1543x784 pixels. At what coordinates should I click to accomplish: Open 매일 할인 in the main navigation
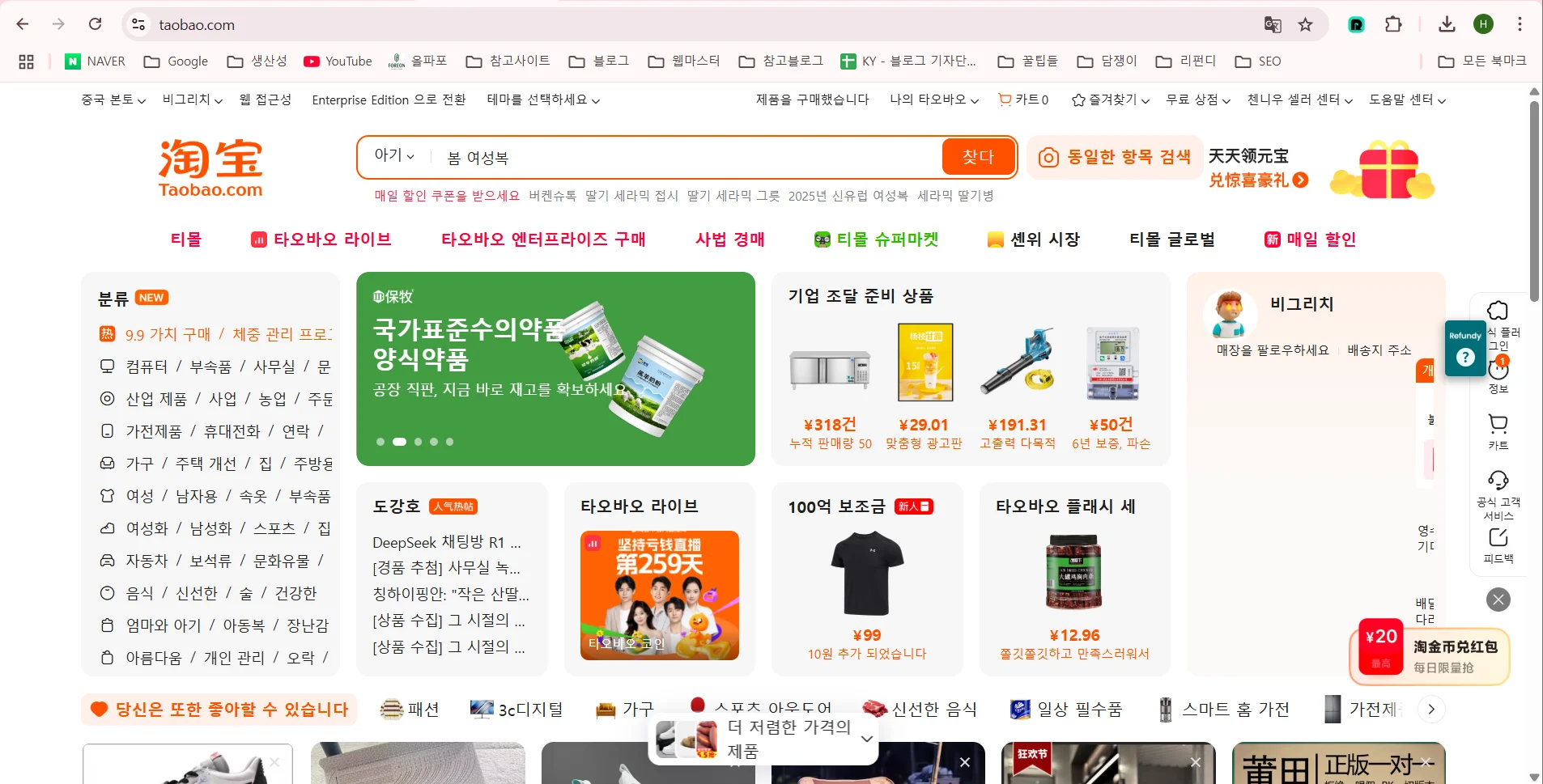pyautogui.click(x=1310, y=239)
